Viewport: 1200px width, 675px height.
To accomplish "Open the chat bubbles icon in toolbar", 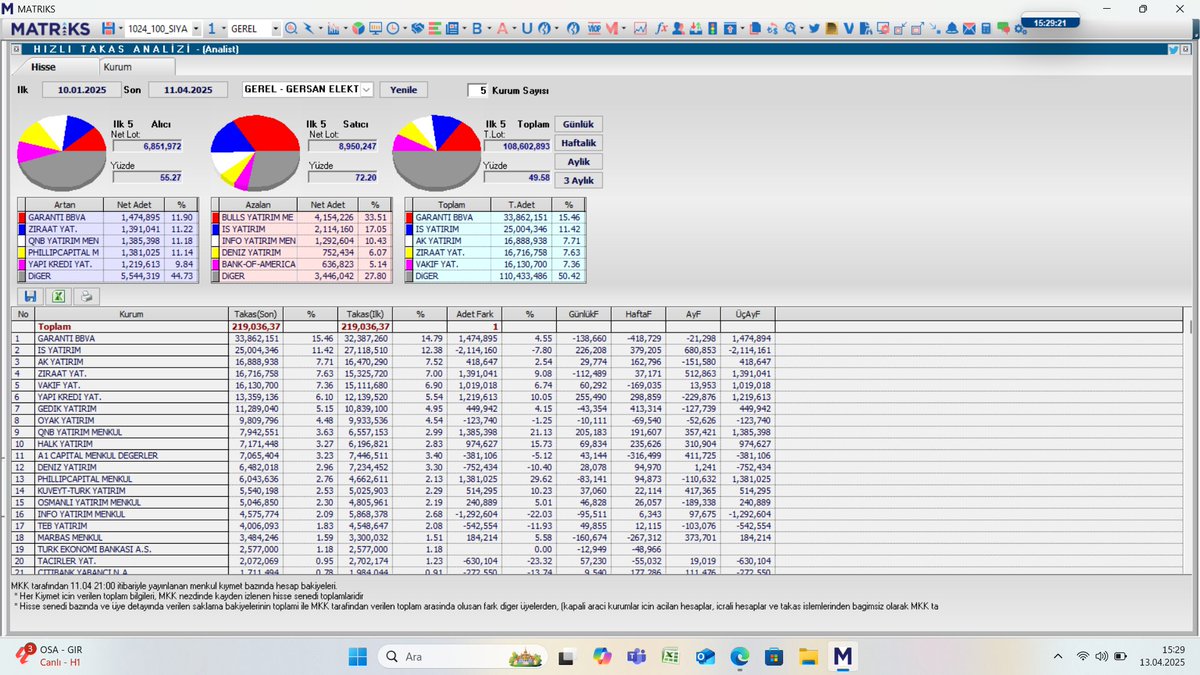I will coord(1003,28).
